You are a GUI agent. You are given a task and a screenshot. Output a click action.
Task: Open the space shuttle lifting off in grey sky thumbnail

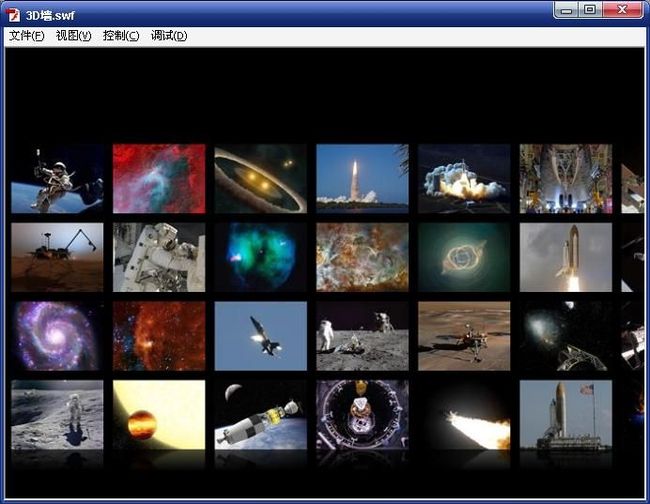click(566, 257)
